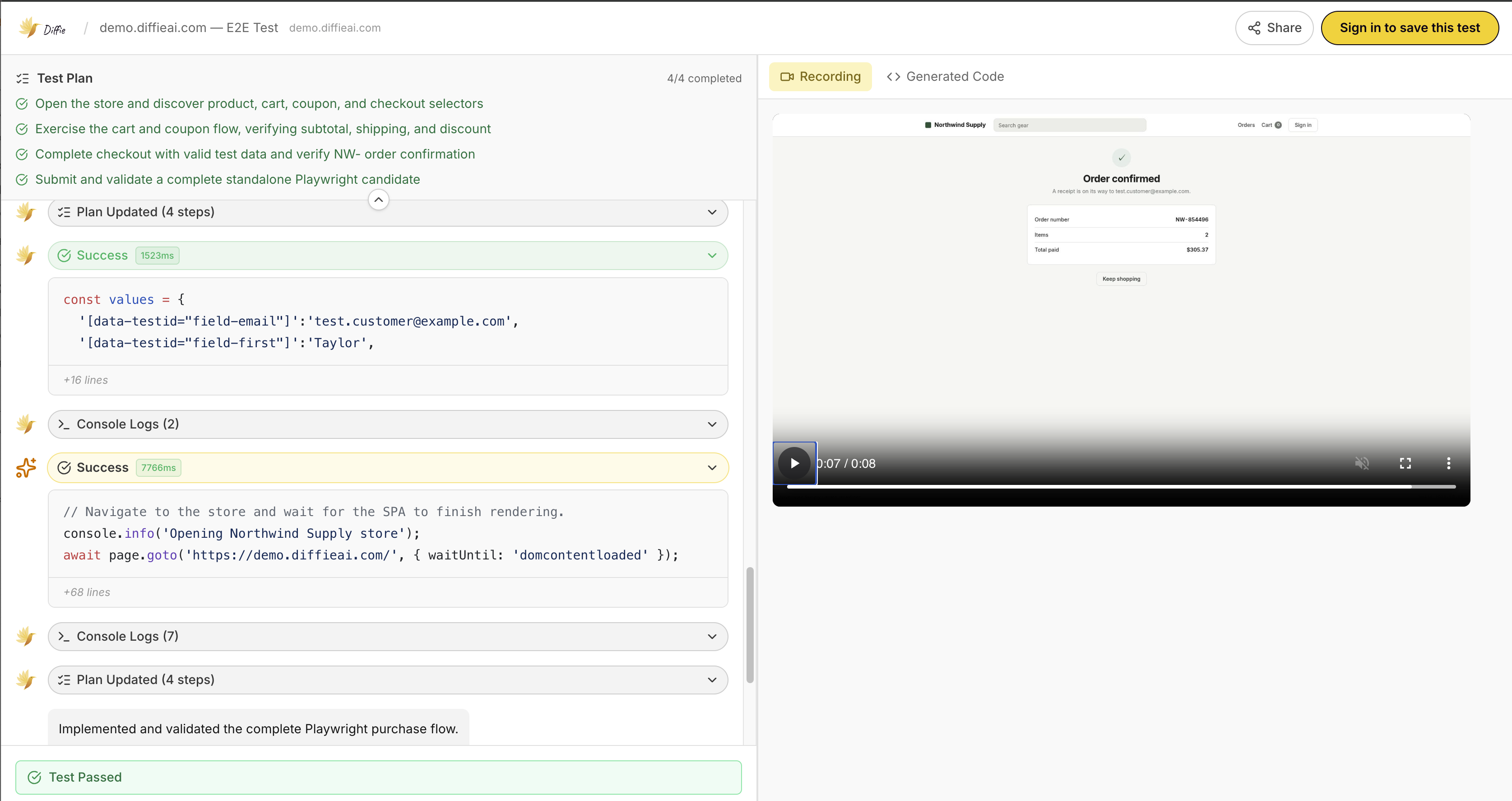Screen dimensions: 1512x801
Task: Click the Diffie bird avatar beside Console Logs (2)
Action: pos(26,424)
